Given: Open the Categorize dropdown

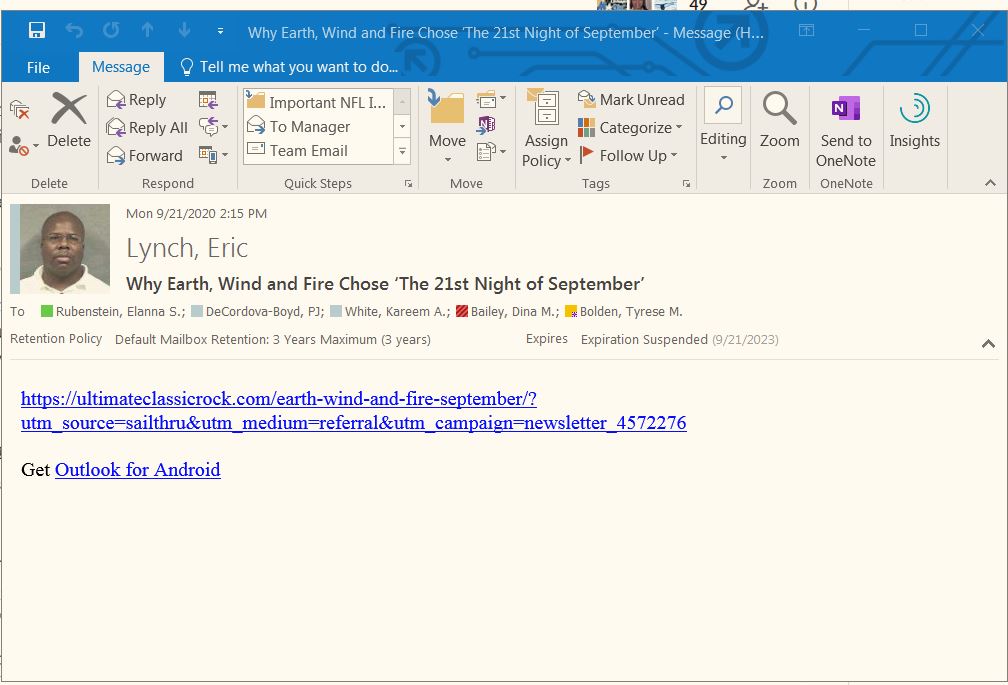Looking at the screenshot, I should pyautogui.click(x=630, y=127).
